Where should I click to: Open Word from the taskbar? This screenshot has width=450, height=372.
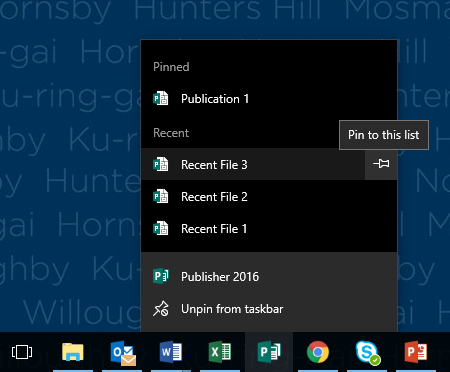point(171,352)
